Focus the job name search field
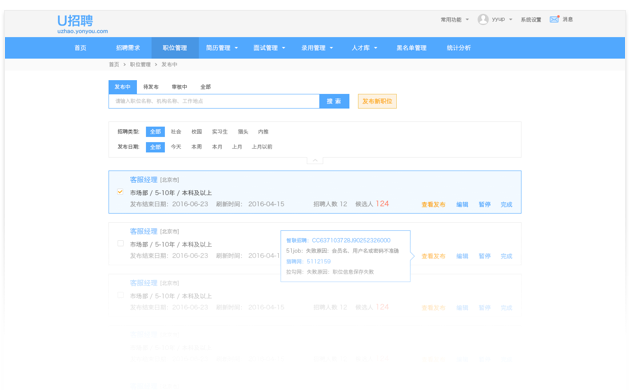630x390 pixels. 214,101
